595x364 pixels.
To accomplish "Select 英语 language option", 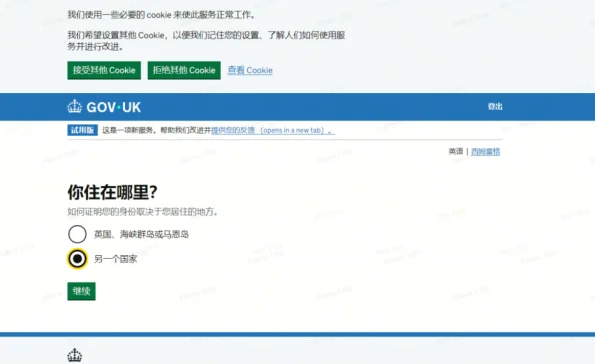I will (x=456, y=151).
